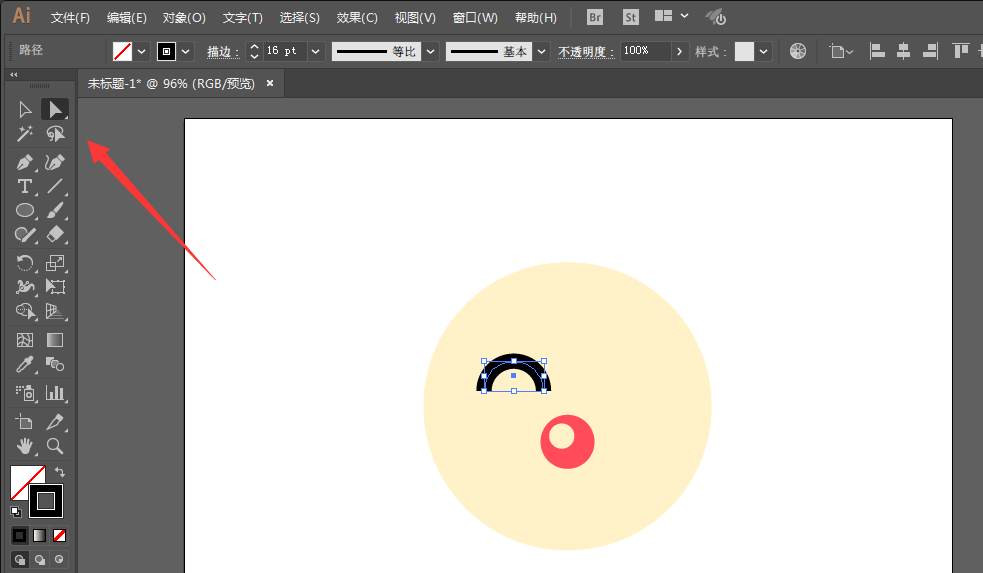Select the Magic Wand tool
The image size is (983, 573).
click(x=25, y=133)
